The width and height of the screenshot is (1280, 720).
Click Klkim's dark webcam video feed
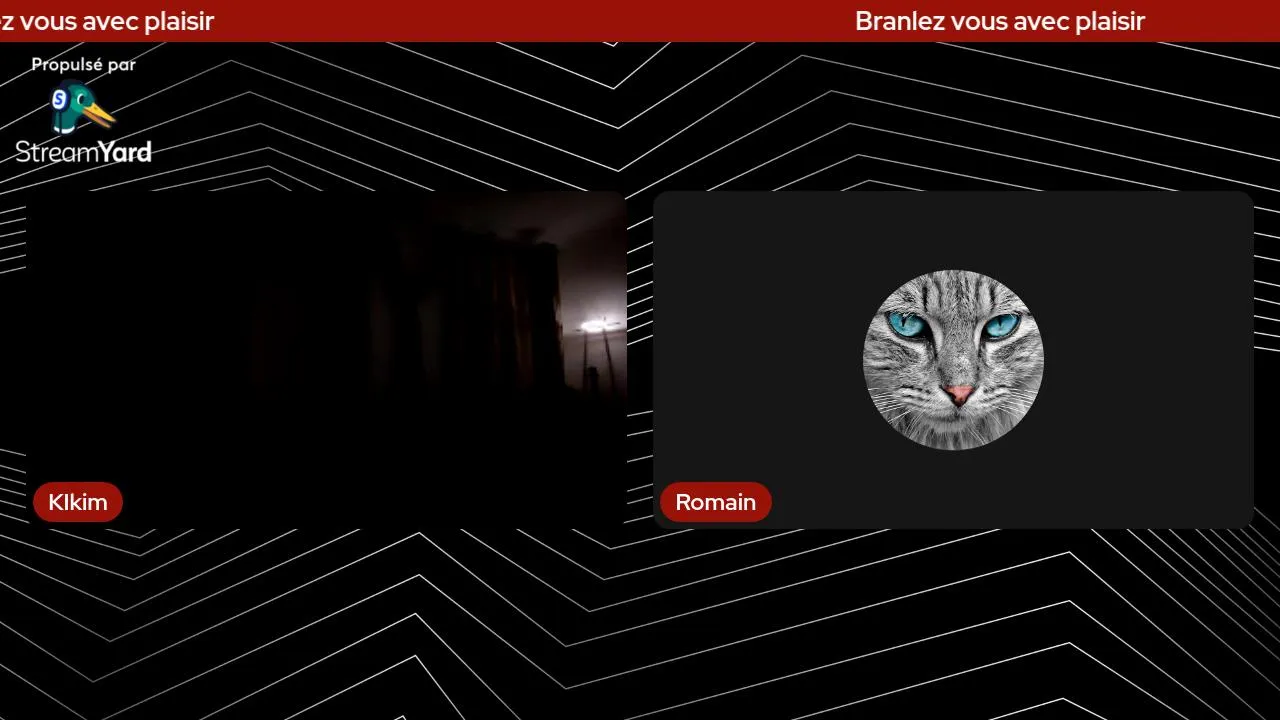(327, 360)
